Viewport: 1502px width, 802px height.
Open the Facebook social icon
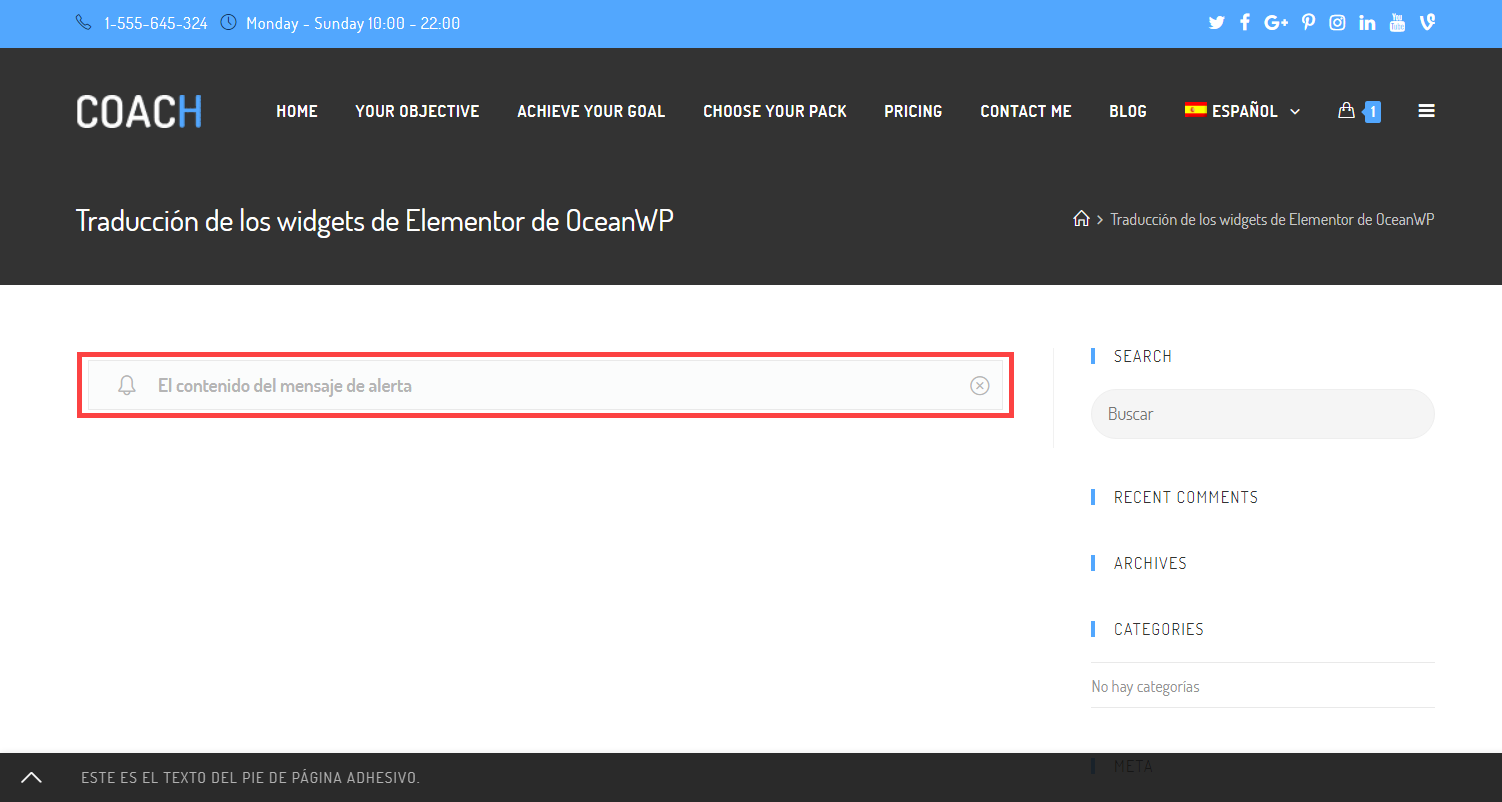coord(1245,22)
